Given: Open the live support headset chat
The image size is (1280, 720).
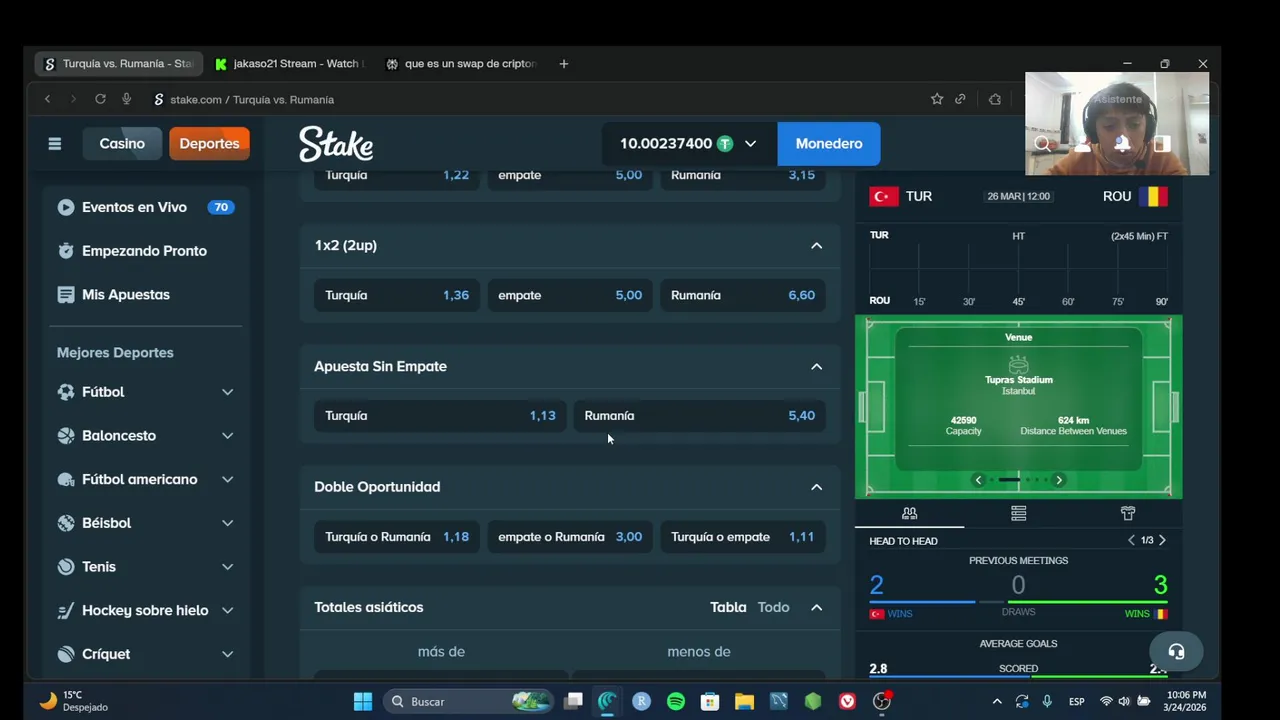Looking at the screenshot, I should pos(1176,652).
